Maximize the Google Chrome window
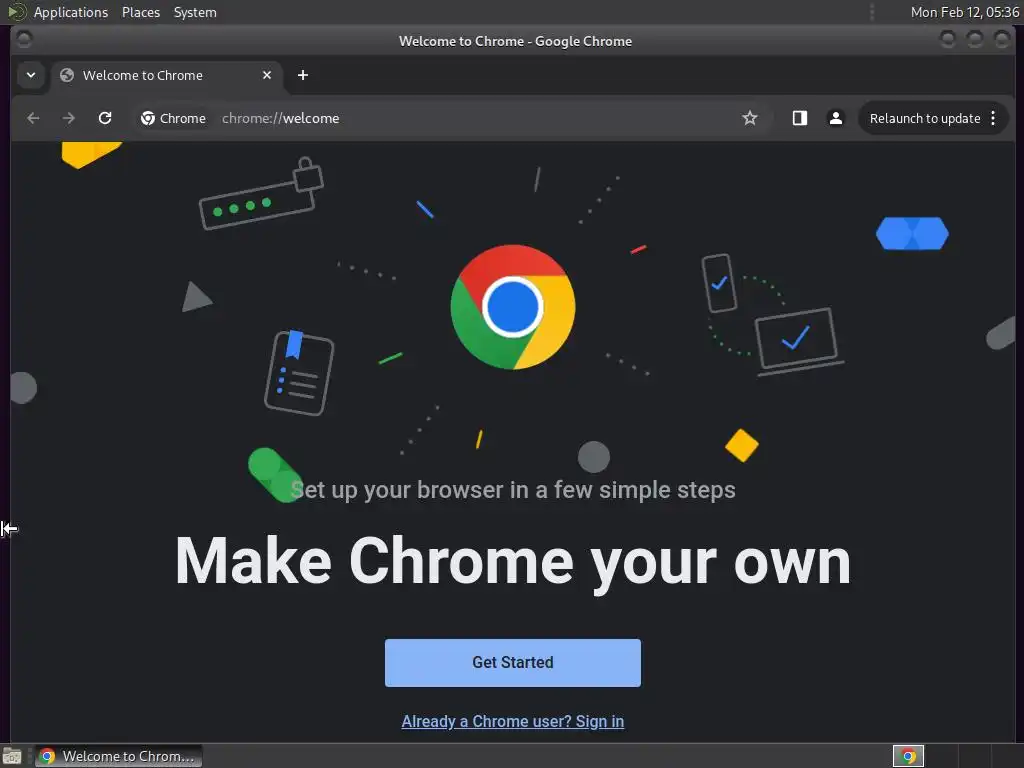The image size is (1024, 768). pos(974,40)
